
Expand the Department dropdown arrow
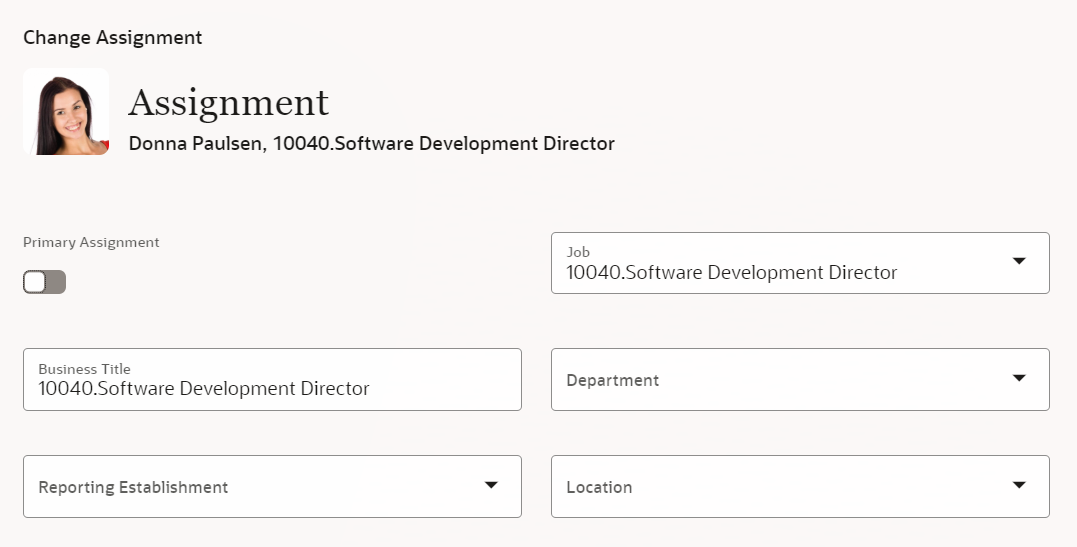pos(1019,378)
